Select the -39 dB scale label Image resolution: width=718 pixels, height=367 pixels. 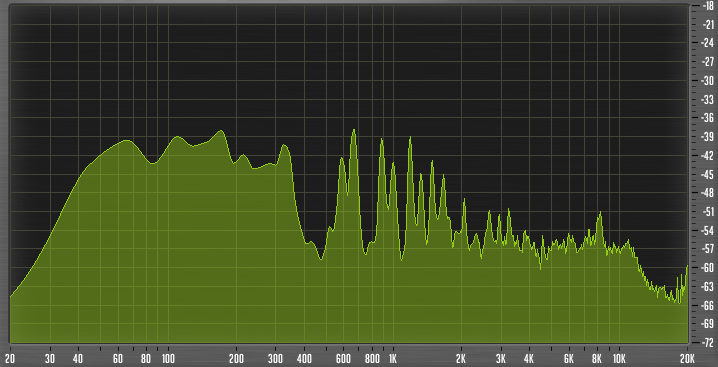click(706, 137)
